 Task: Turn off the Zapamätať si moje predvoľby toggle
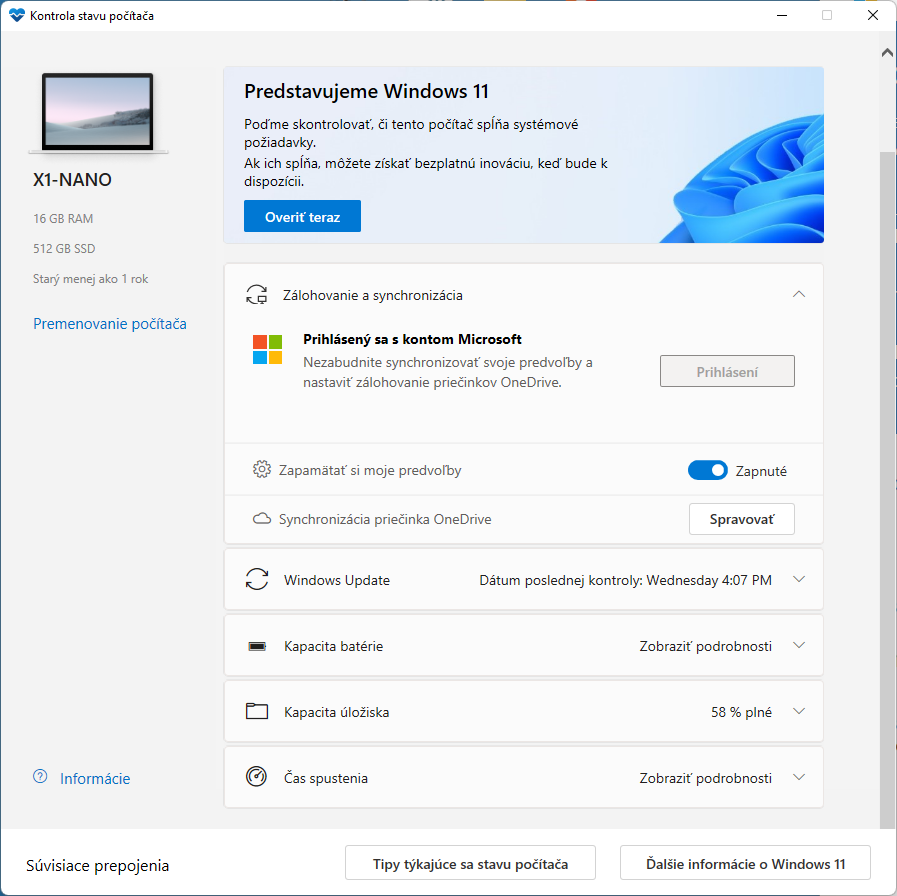click(x=707, y=470)
